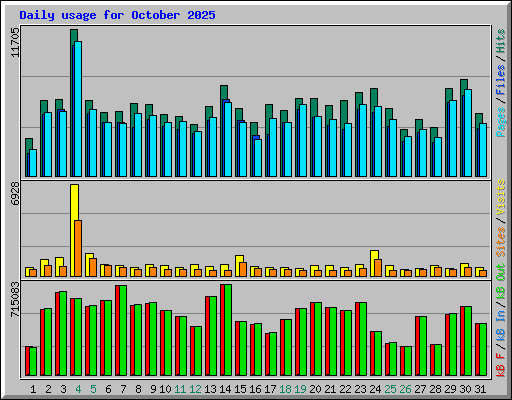Select day 13 on the x-axis
This screenshot has height=400, width=512.
(x=210, y=389)
